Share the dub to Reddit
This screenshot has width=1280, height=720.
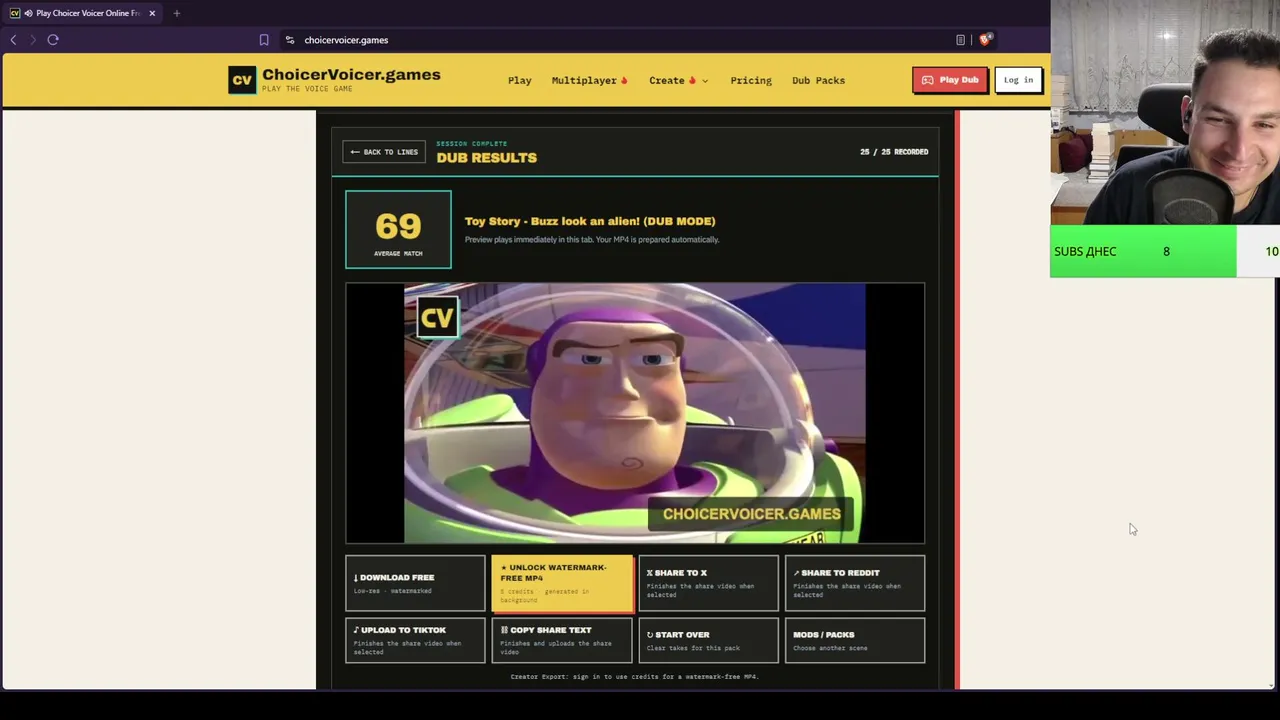855,583
